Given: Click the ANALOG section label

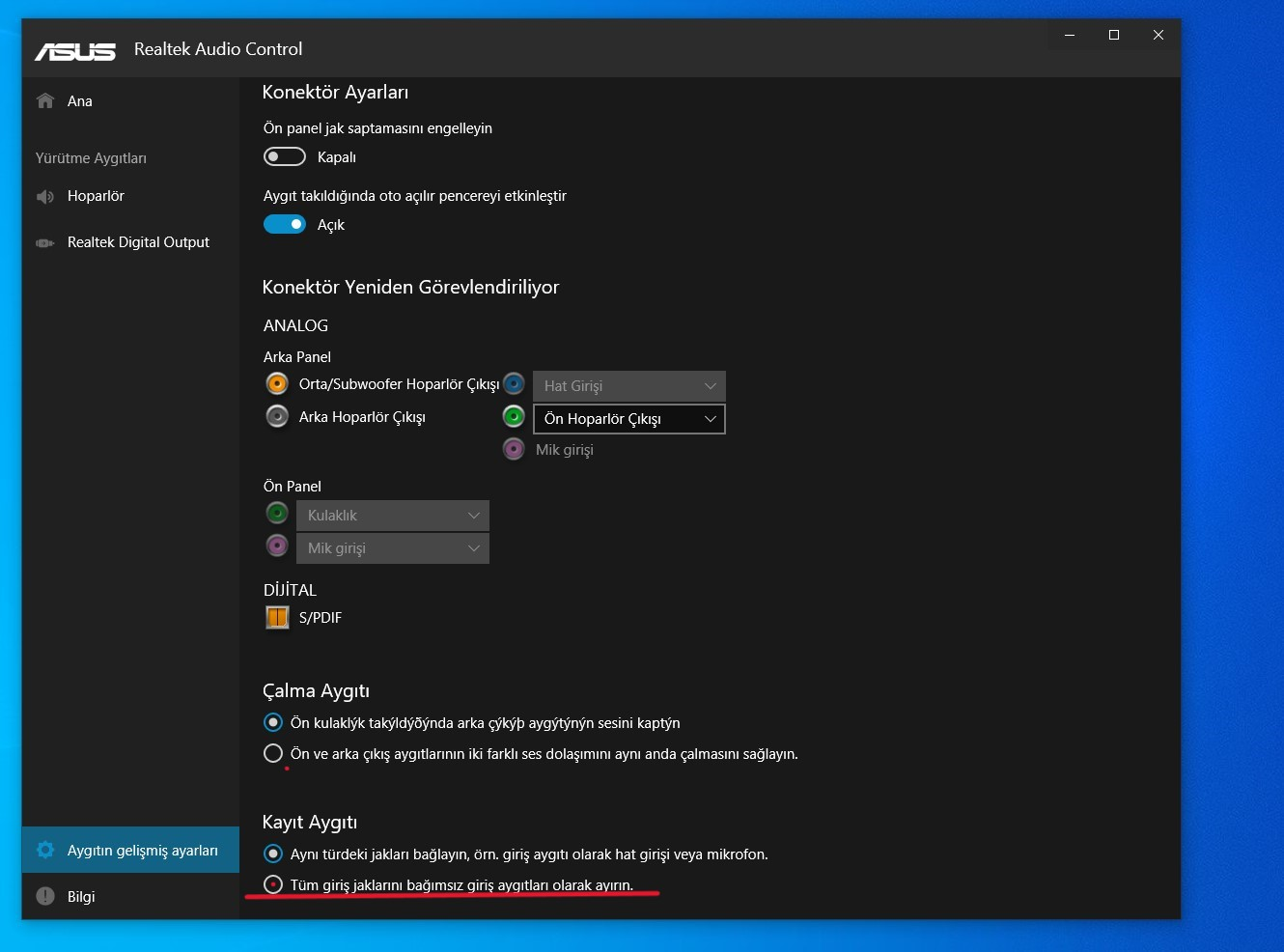Looking at the screenshot, I should click(x=295, y=325).
